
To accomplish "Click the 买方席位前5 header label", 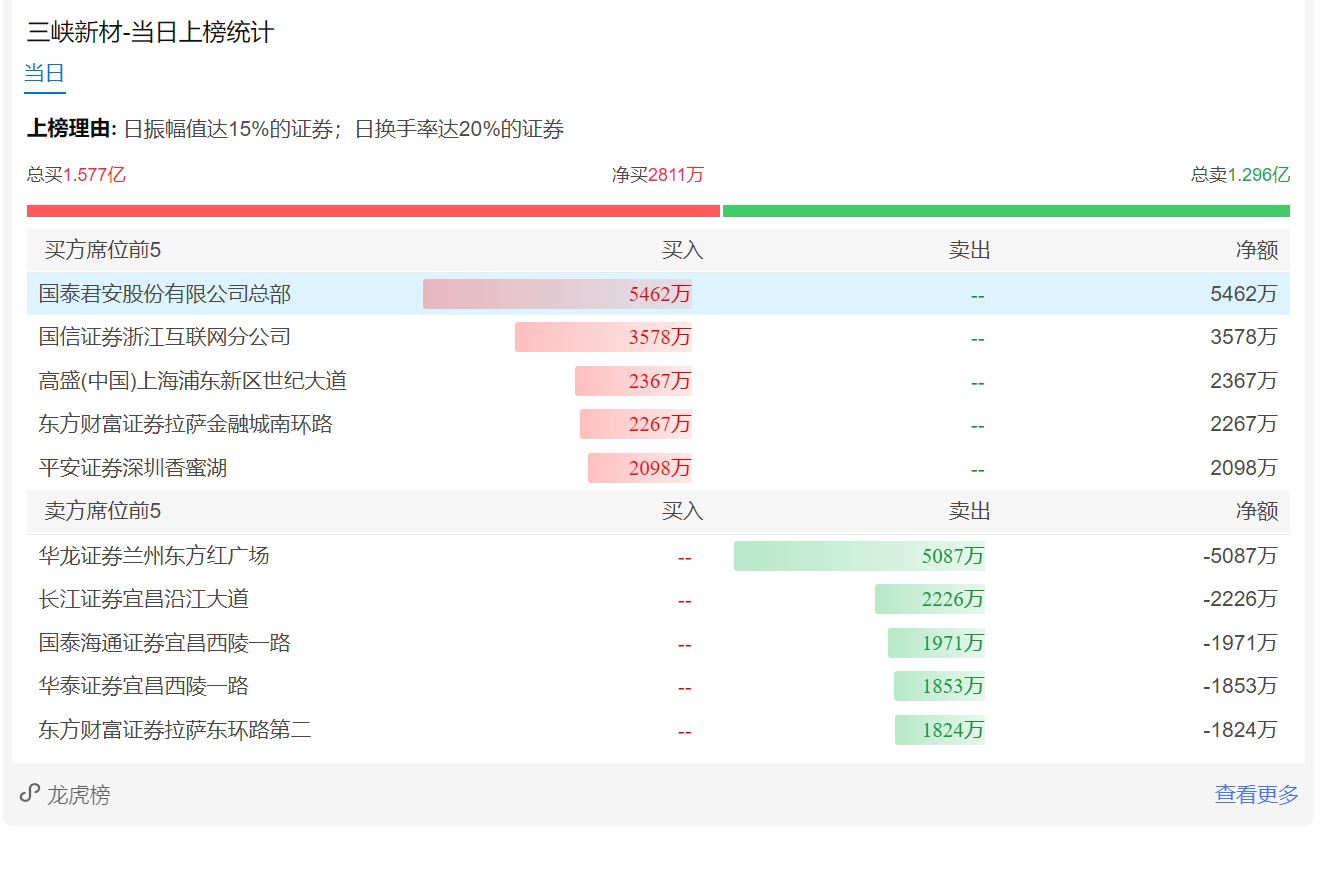I will tap(102, 250).
